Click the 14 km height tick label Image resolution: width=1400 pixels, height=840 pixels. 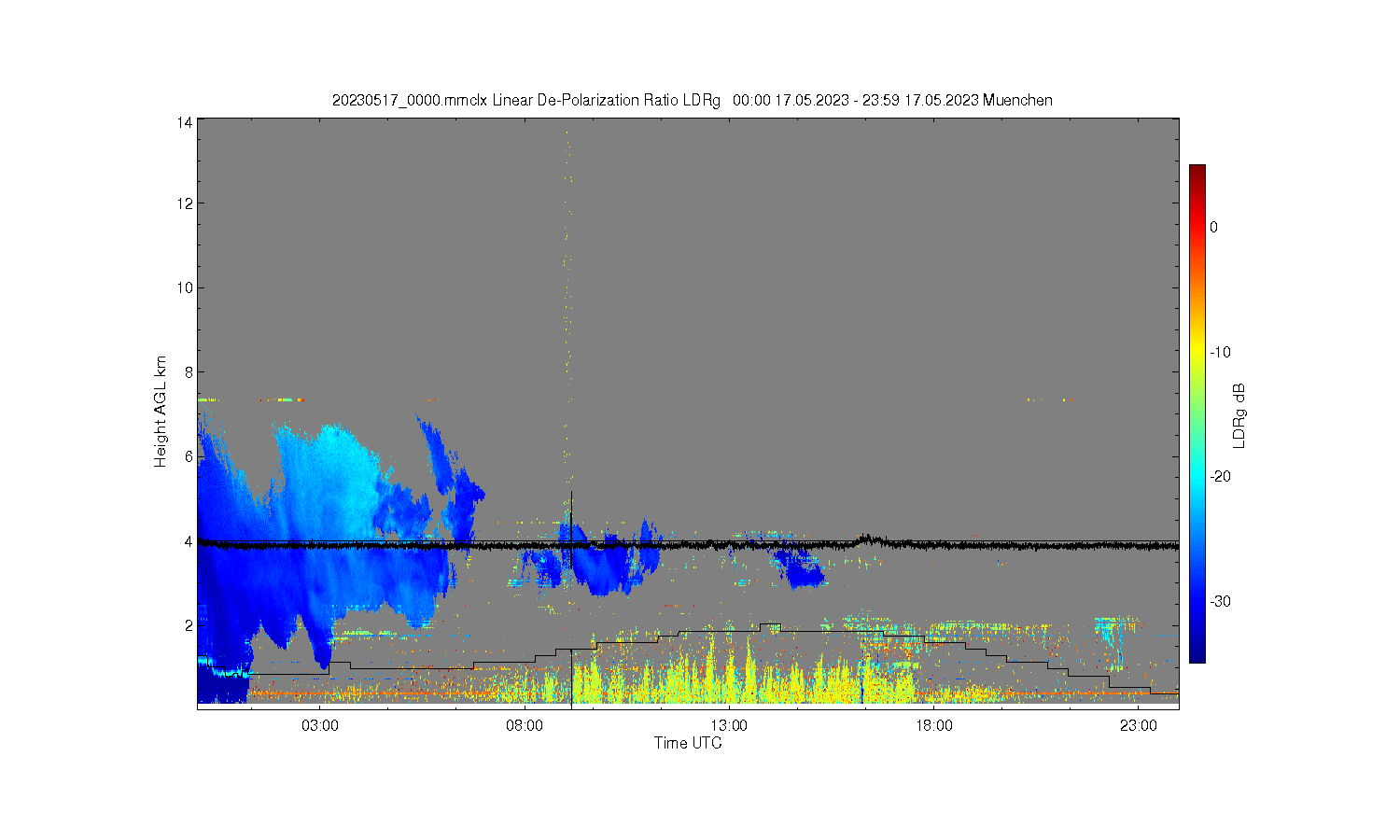[x=185, y=122]
